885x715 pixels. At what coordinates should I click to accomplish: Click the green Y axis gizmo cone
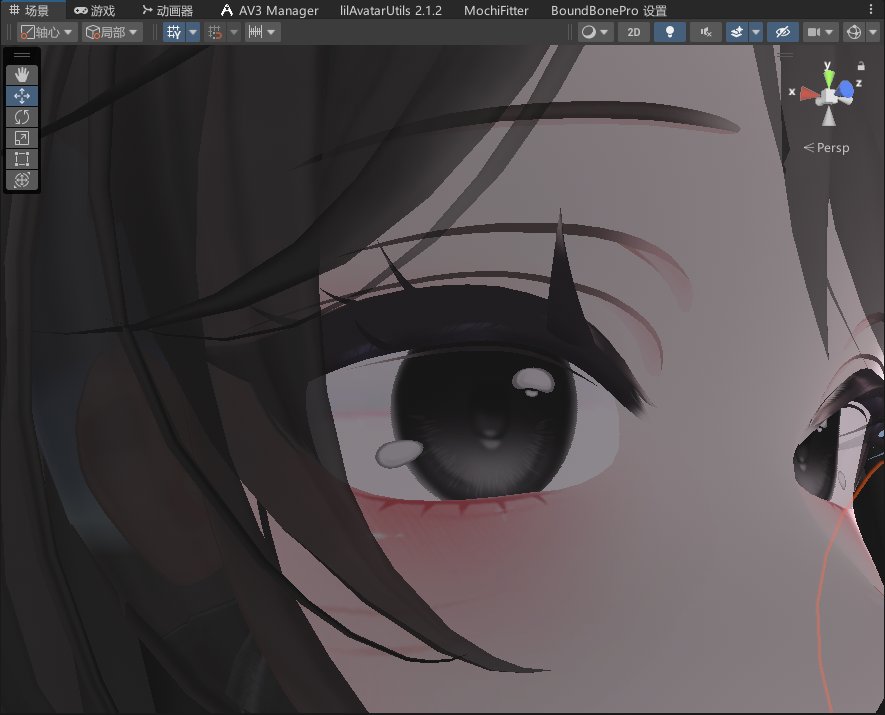point(827,76)
